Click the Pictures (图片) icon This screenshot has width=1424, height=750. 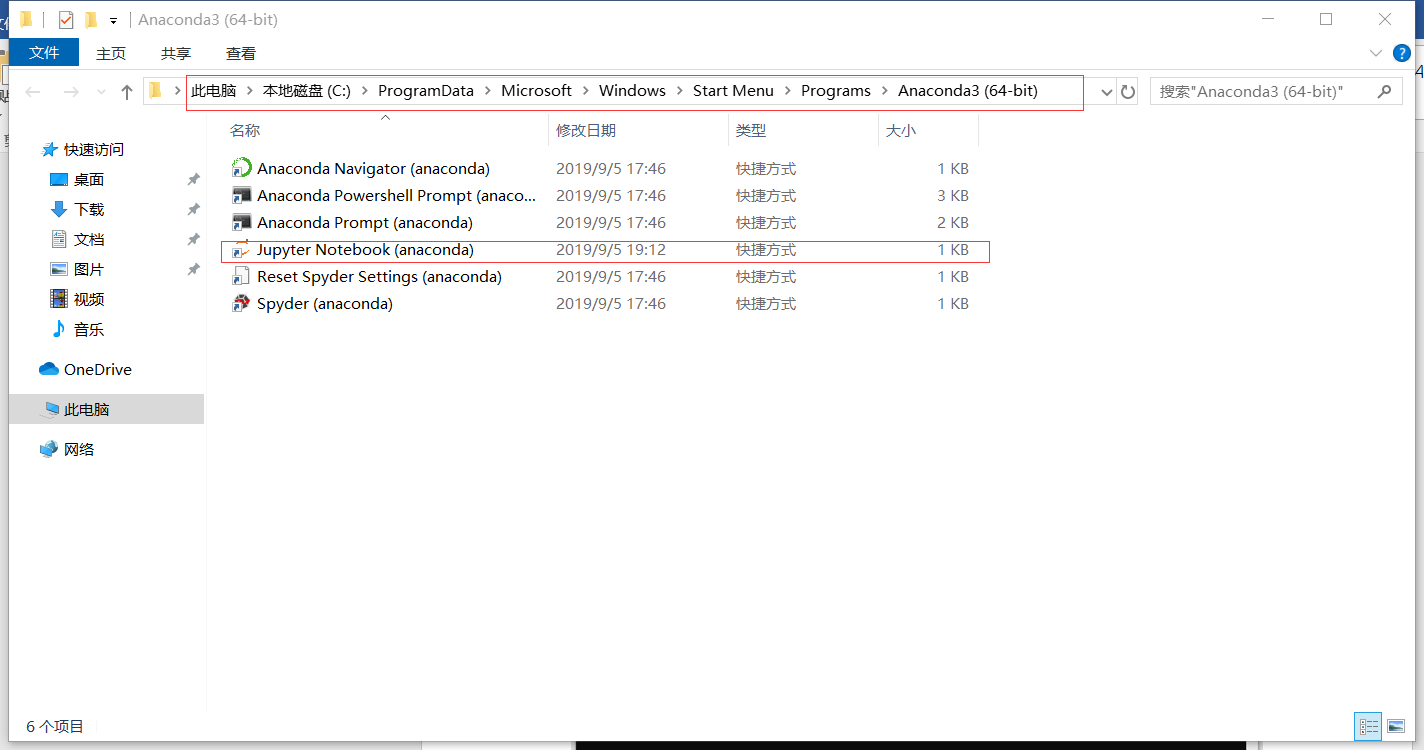pos(59,269)
